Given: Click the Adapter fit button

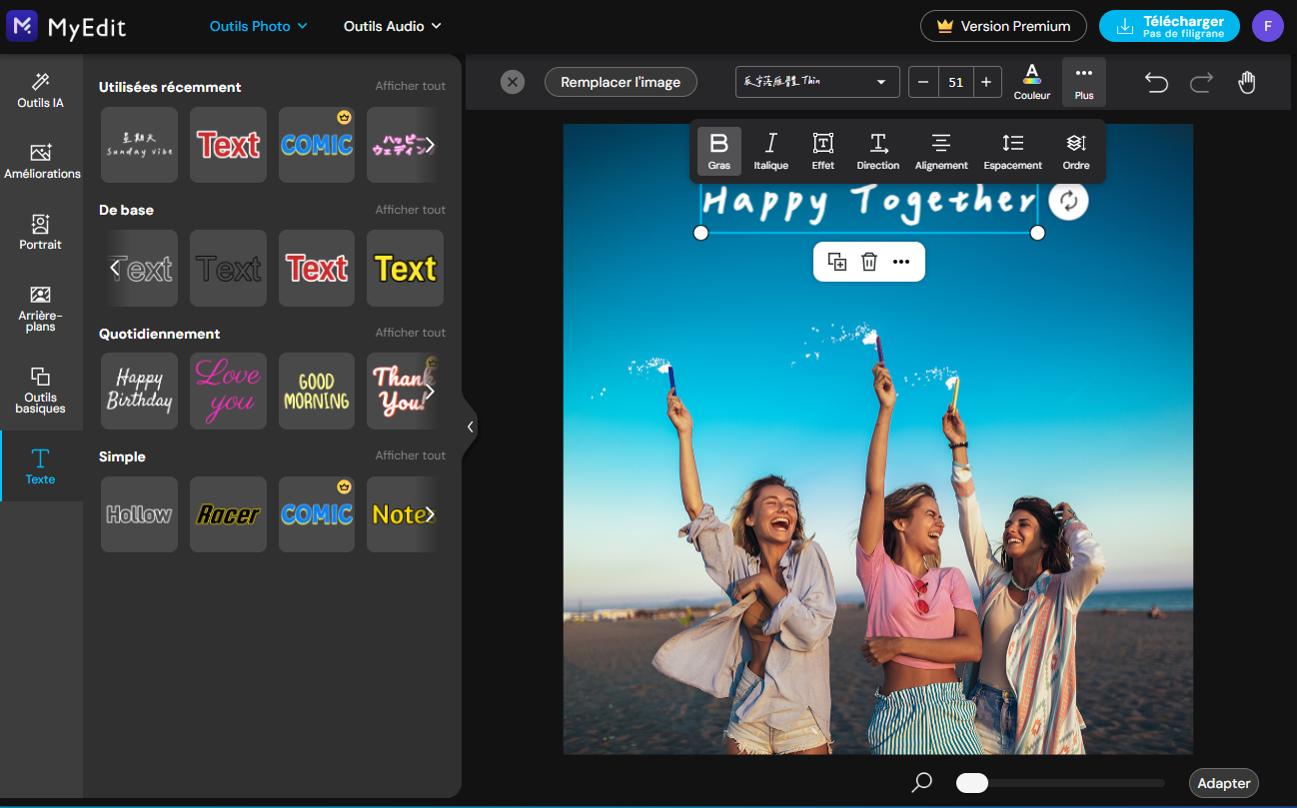Looking at the screenshot, I should tap(1223, 783).
